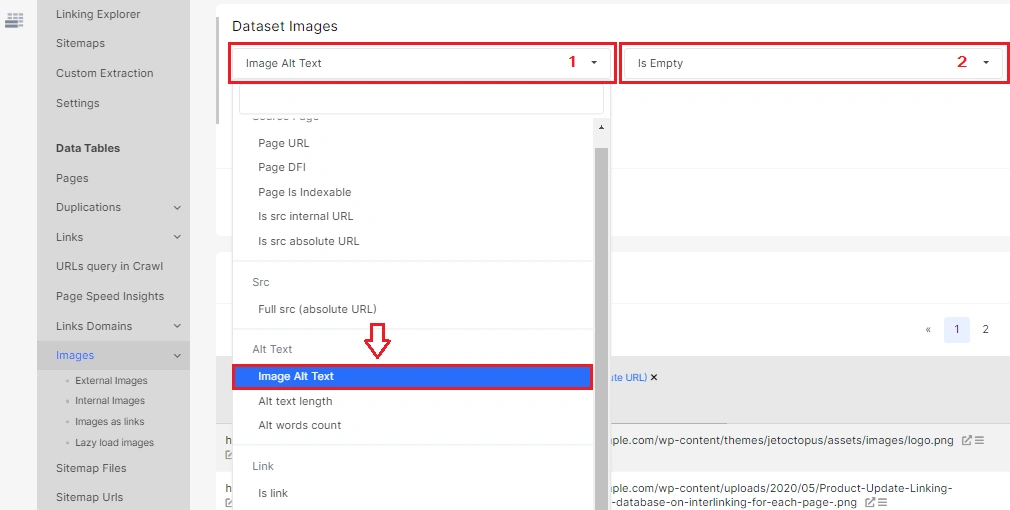Expand the Links sidebar section
1010x510 pixels.
pos(177,237)
